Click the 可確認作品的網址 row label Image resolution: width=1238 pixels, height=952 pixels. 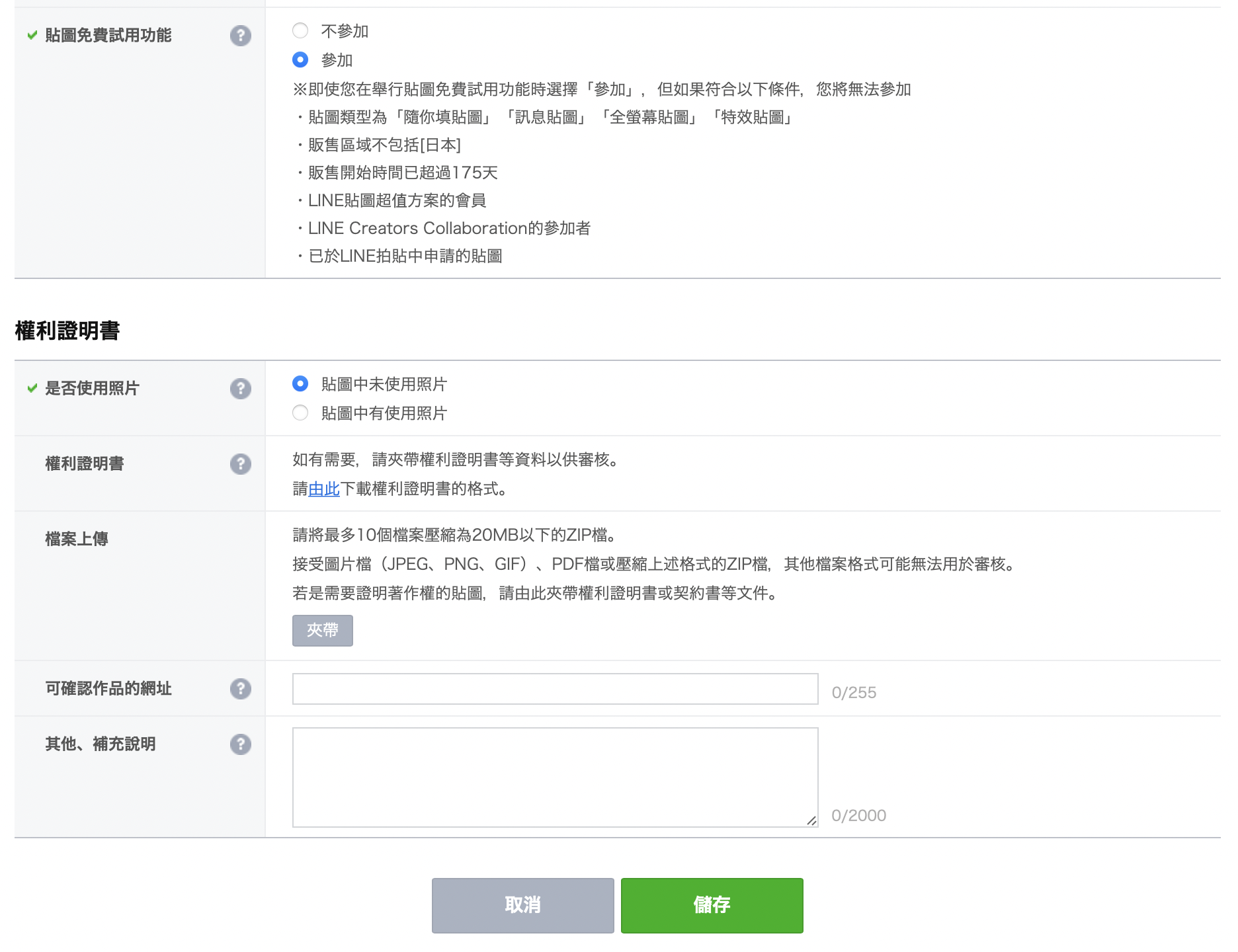(108, 689)
